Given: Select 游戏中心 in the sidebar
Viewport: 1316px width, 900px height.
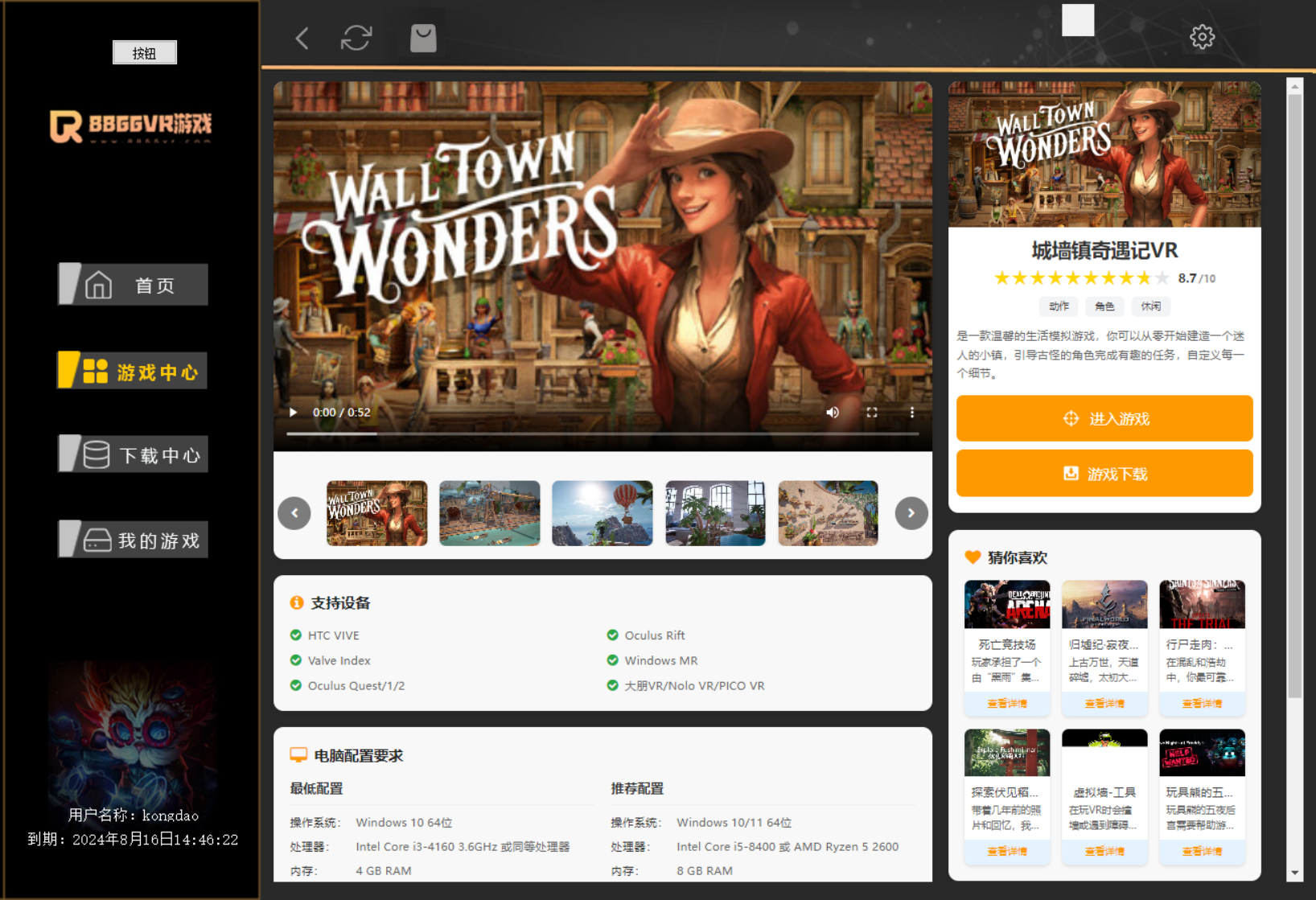Looking at the screenshot, I should pos(133,371).
